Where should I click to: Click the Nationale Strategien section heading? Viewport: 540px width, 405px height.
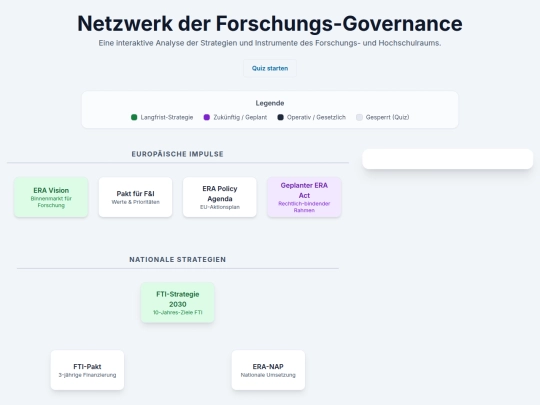[177, 259]
